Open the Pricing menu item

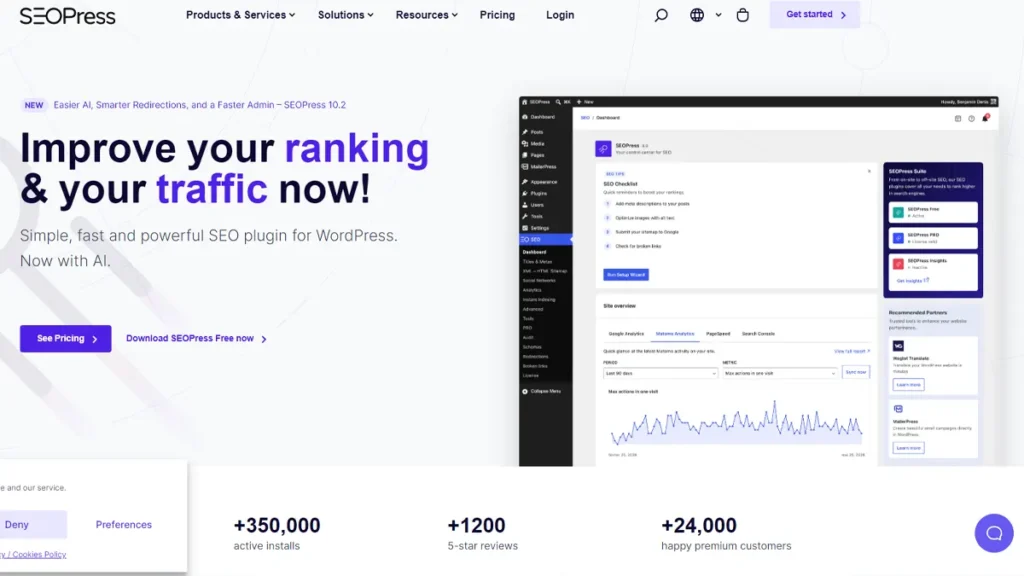(x=497, y=15)
